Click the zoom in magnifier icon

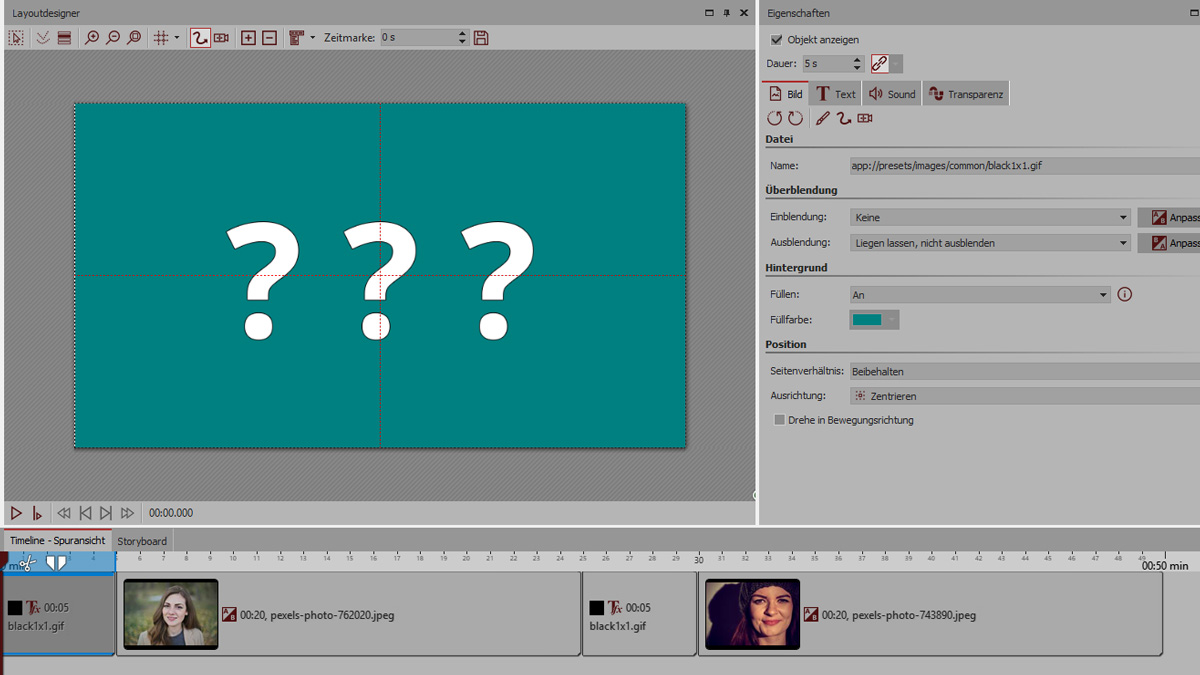(x=91, y=38)
